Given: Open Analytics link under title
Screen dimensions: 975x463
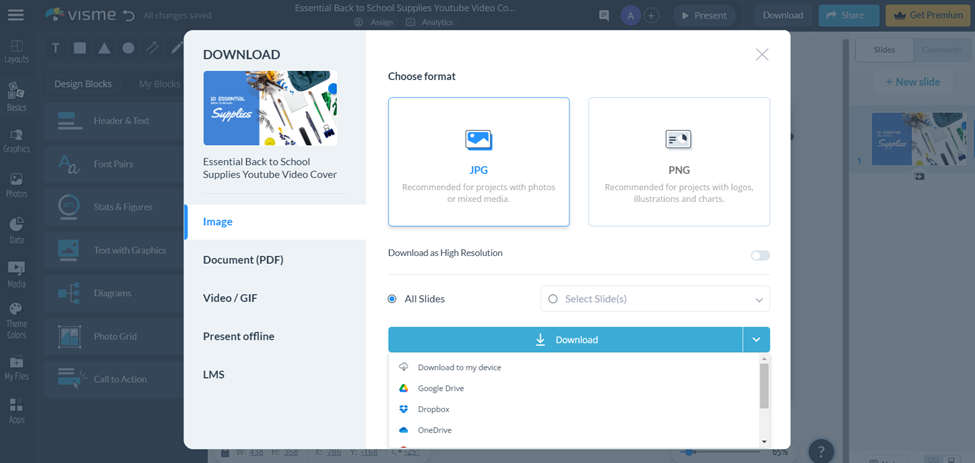Looking at the screenshot, I should [x=430, y=22].
